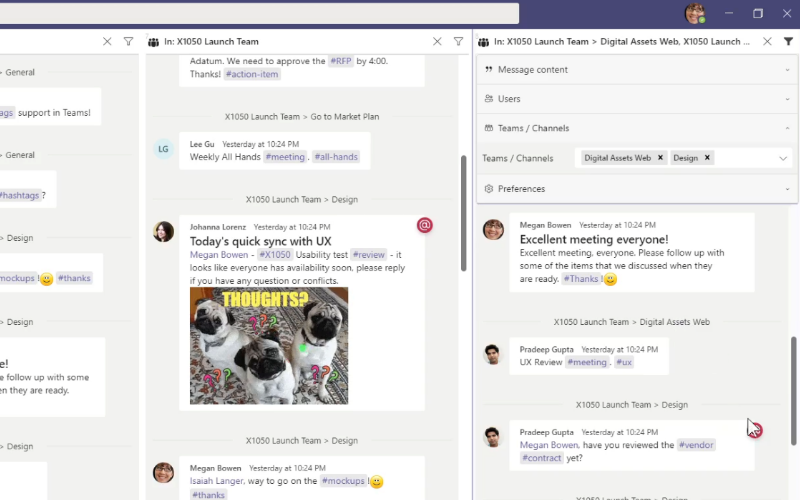The height and width of the screenshot is (500, 800).
Task: Expand the Preferences filter section
Action: pyautogui.click(x=637, y=188)
